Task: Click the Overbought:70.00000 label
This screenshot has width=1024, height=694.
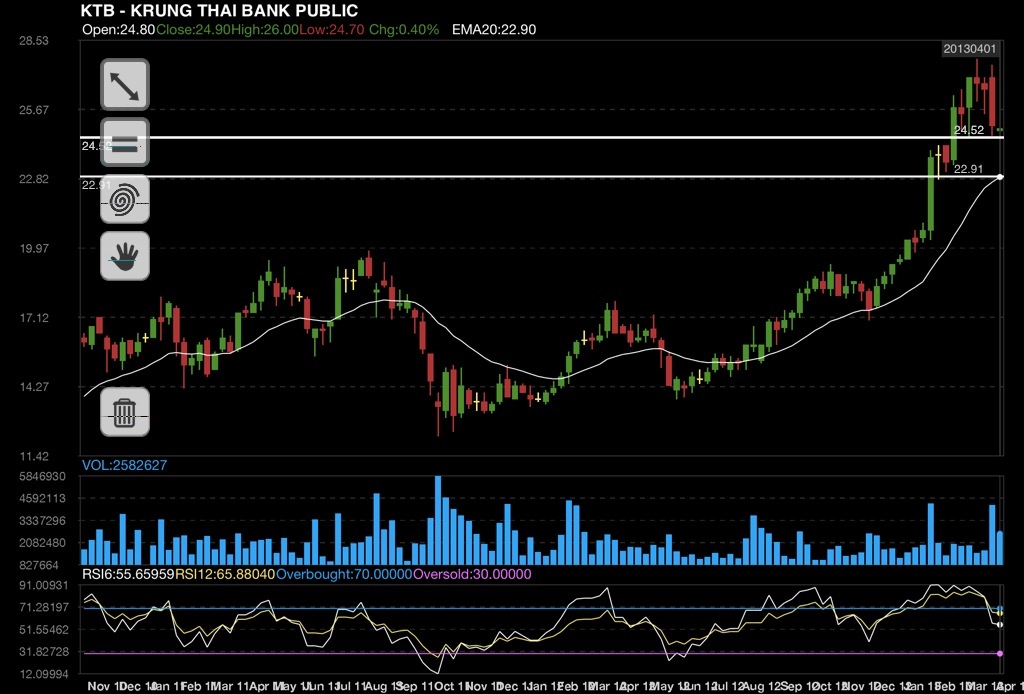Action: coord(345,575)
